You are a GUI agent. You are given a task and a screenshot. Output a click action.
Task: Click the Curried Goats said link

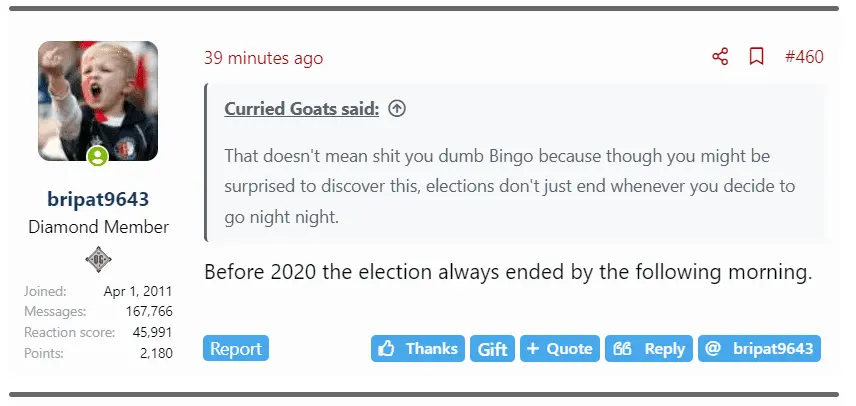pos(301,109)
